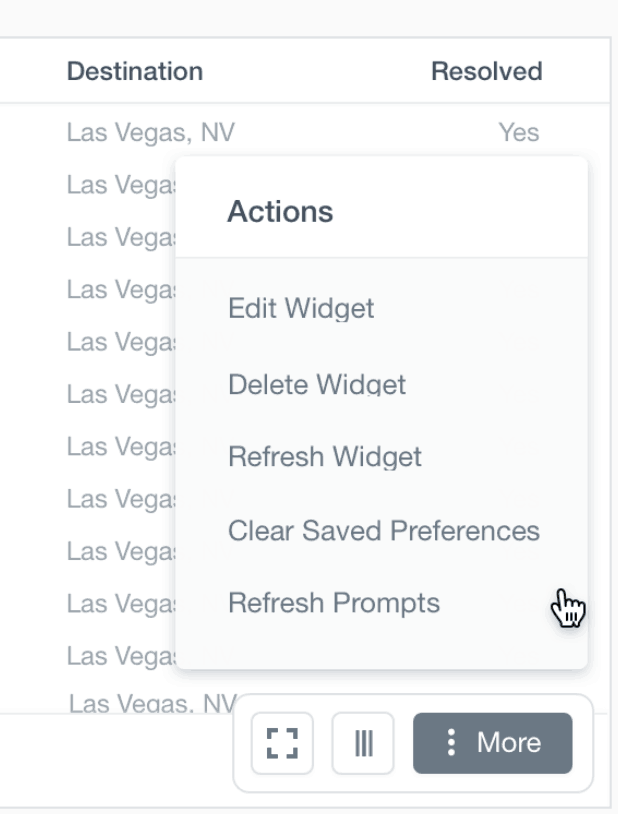
Task: Click the fourth row's destination cell
Action: [x=120, y=289]
